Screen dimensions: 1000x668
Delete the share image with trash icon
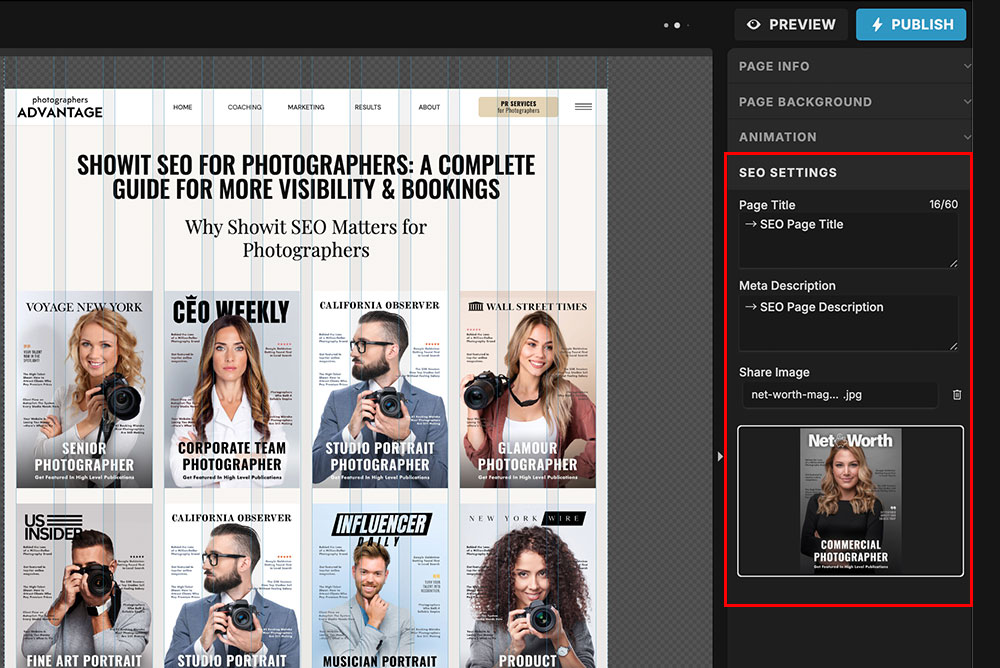pyautogui.click(x=957, y=395)
